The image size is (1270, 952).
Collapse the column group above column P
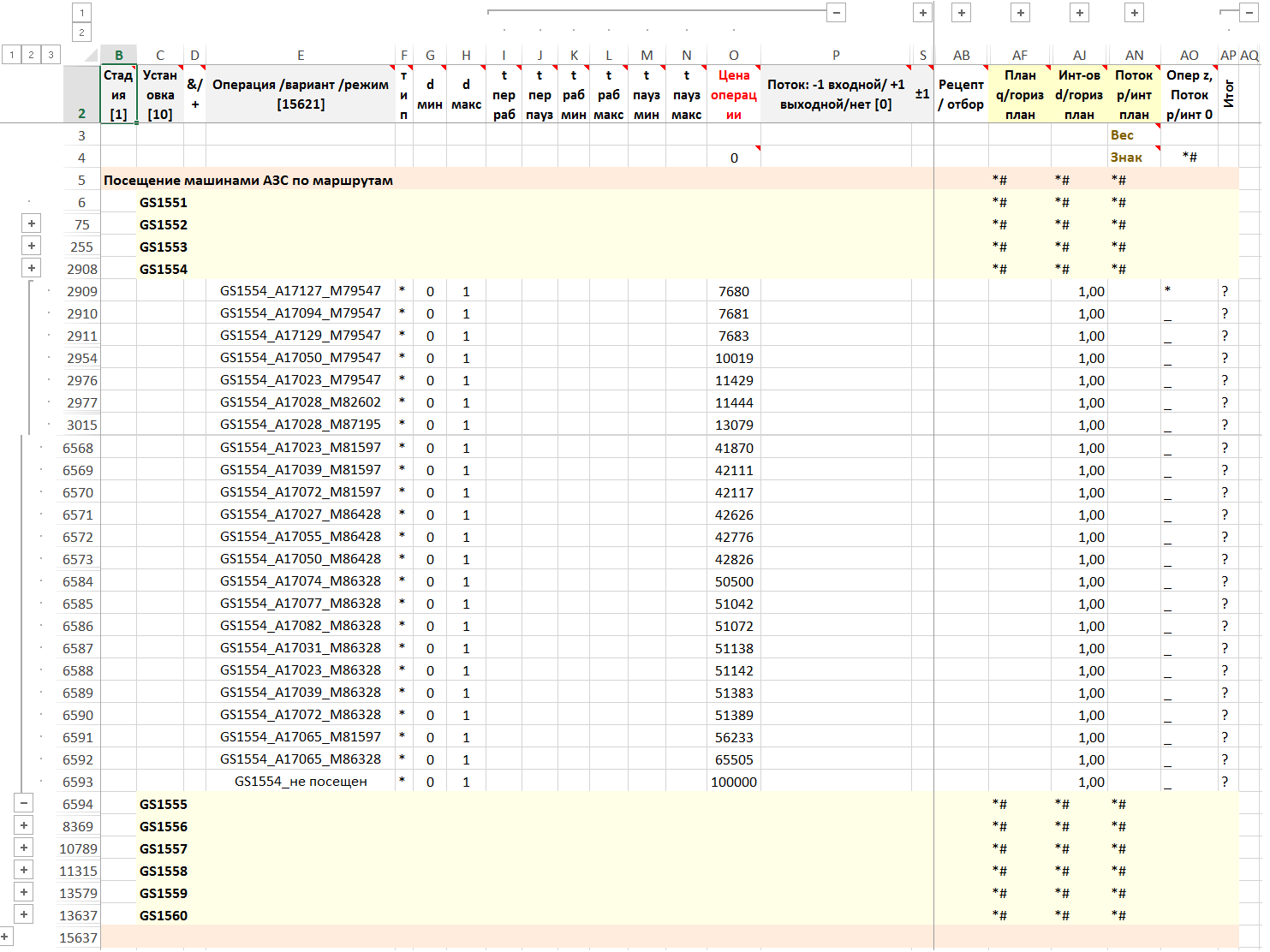837,13
